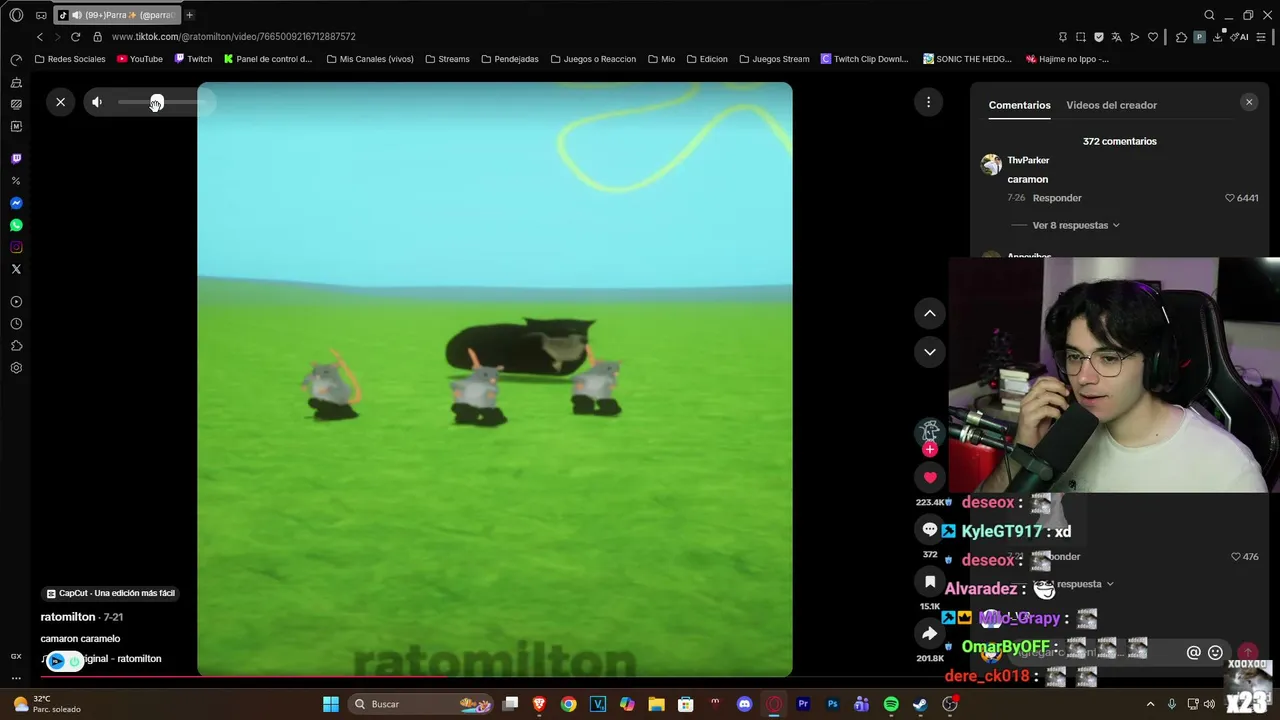The height and width of the screenshot is (720, 1280).
Task: Switch to the Comentarios tab
Action: coord(1019,105)
